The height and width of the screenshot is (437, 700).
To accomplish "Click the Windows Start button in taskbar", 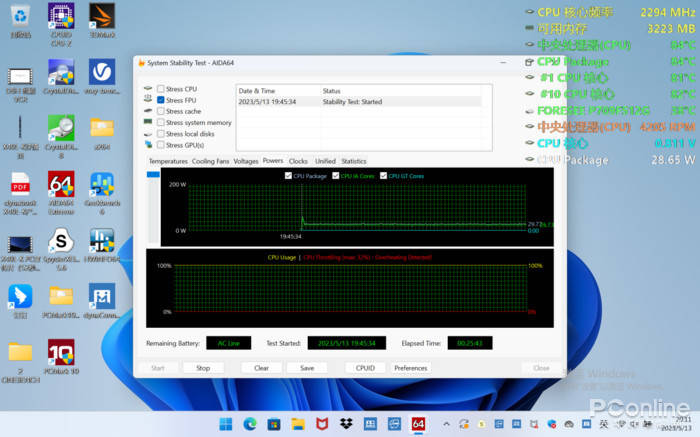I will click(x=227, y=424).
